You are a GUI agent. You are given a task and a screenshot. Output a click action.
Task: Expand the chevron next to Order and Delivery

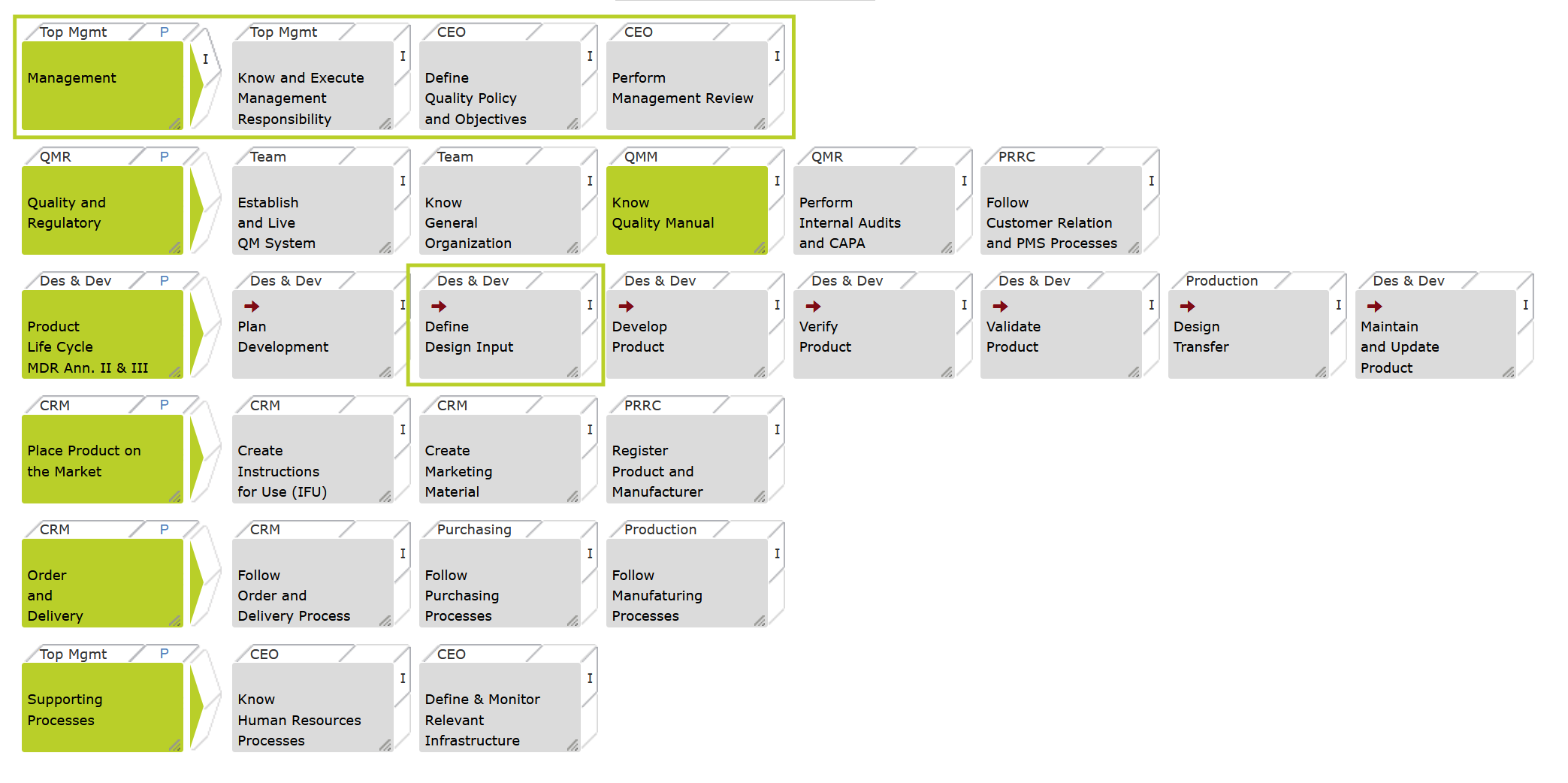[197, 582]
